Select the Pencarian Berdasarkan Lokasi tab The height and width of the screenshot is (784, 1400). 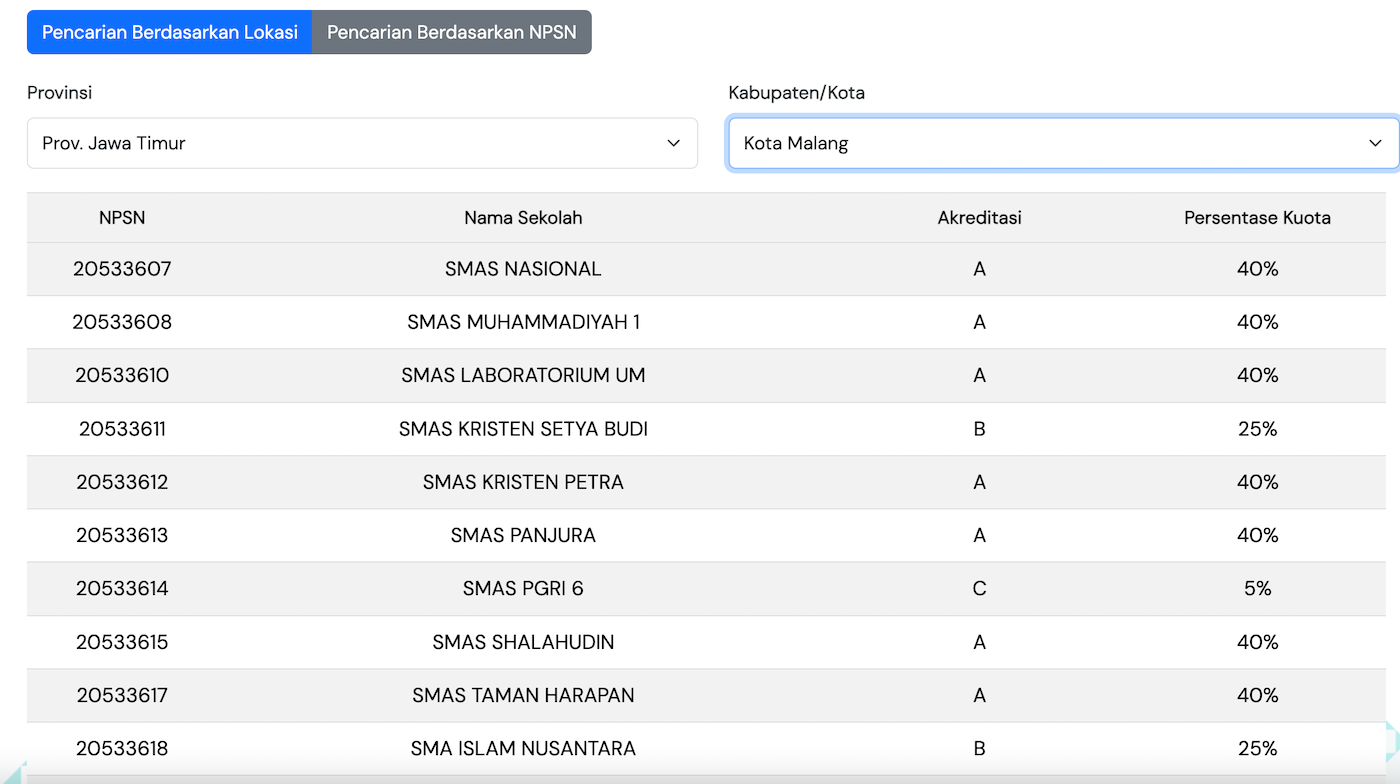click(x=169, y=31)
